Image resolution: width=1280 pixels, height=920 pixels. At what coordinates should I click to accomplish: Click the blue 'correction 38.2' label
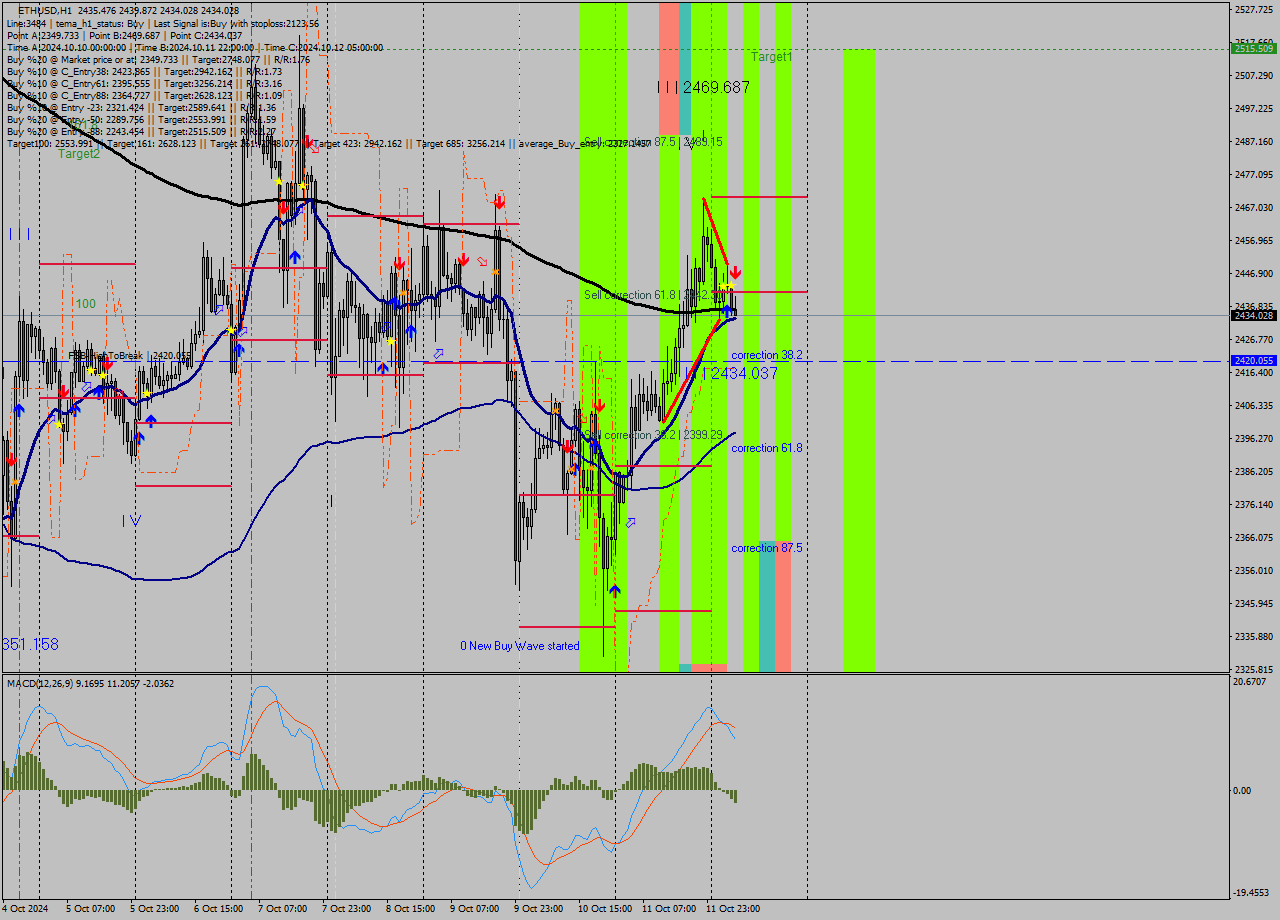(767, 355)
